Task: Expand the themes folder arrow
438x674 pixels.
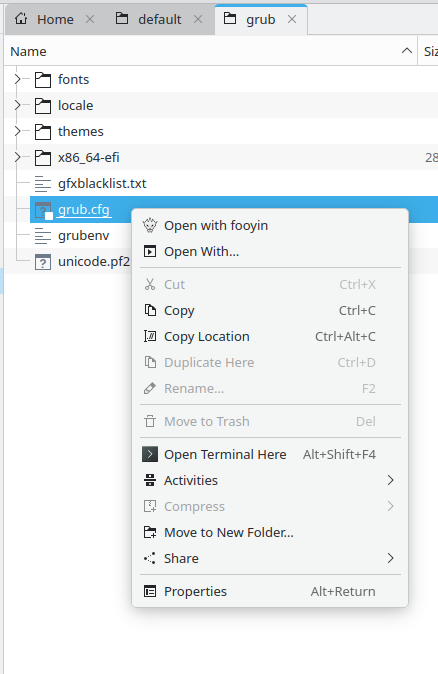Action: [x=17, y=131]
